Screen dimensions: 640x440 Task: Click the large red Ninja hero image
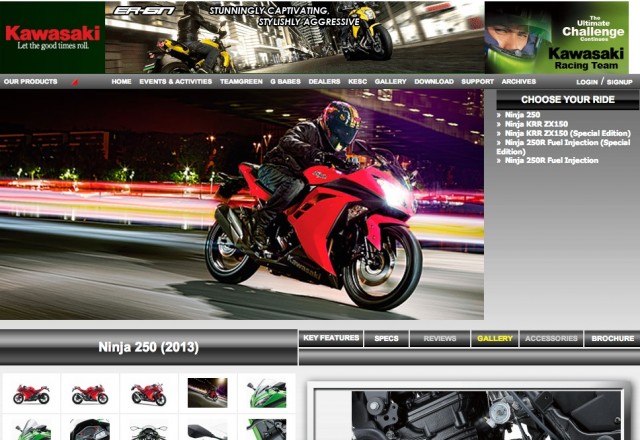tap(242, 204)
